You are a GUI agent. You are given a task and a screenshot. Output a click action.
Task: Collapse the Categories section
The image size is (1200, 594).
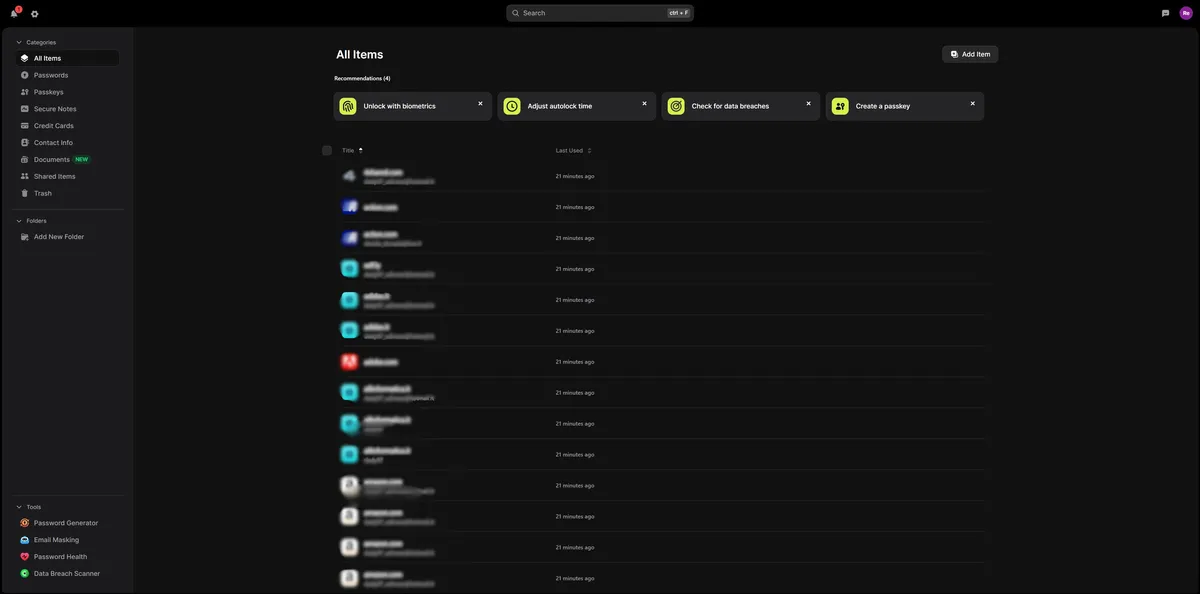pos(19,42)
